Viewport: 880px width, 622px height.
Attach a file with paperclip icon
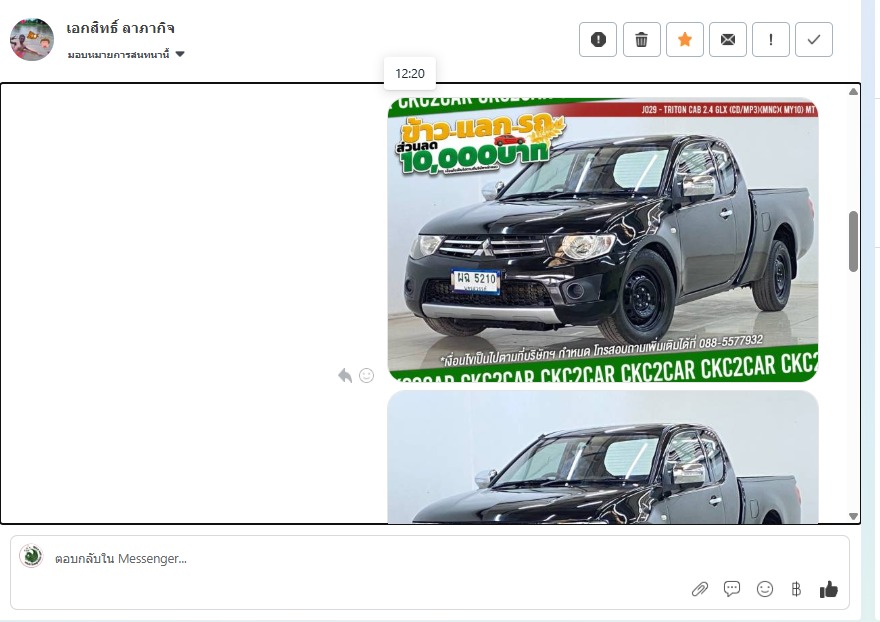coord(700,589)
